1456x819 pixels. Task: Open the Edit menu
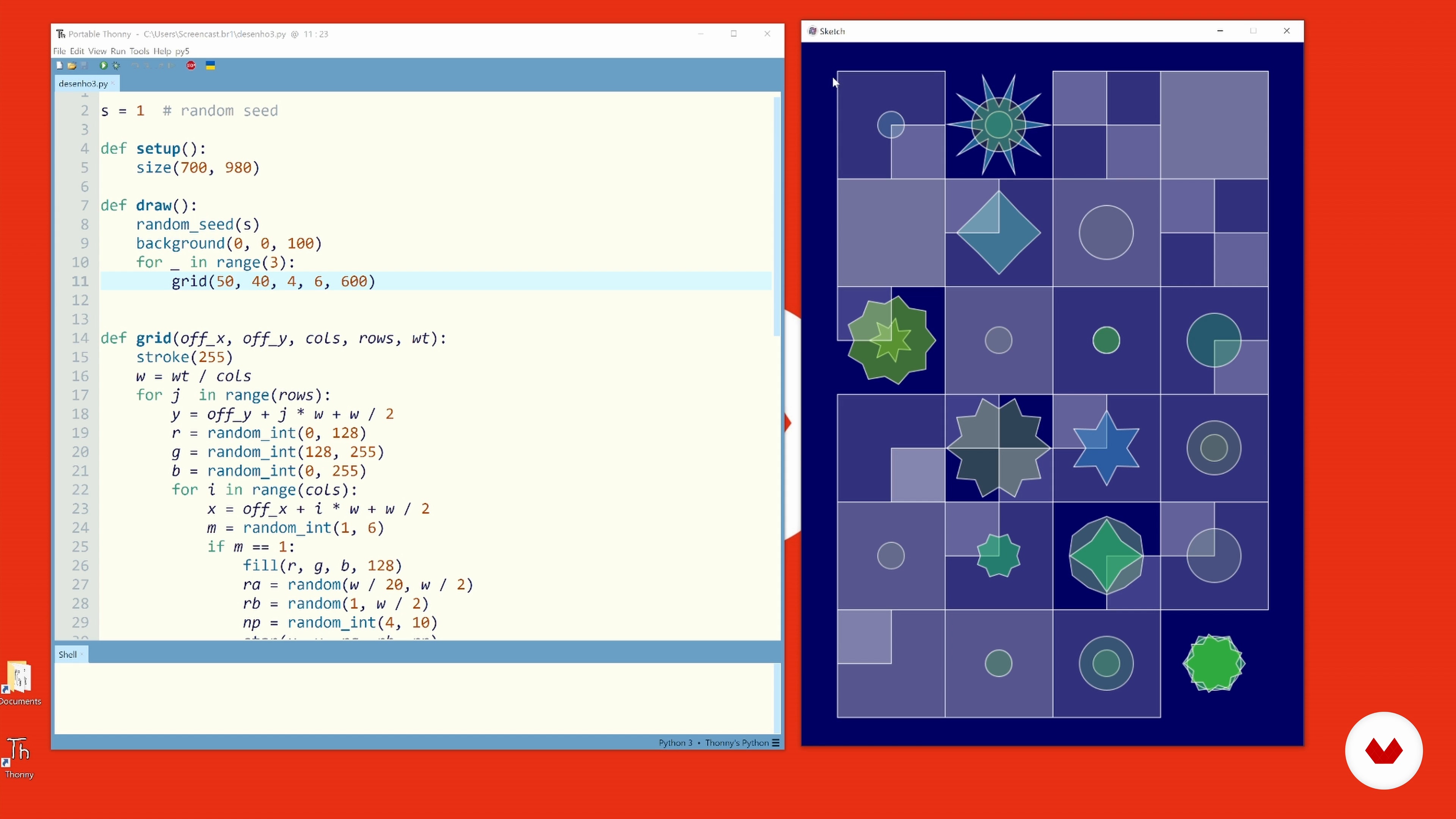[77, 51]
